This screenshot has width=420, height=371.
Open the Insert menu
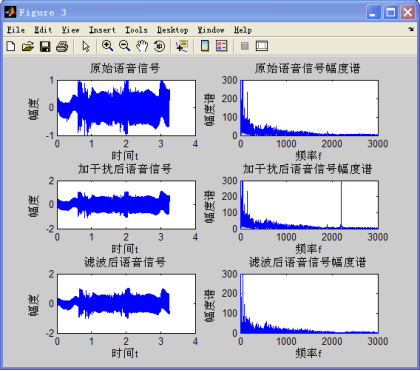(x=102, y=30)
